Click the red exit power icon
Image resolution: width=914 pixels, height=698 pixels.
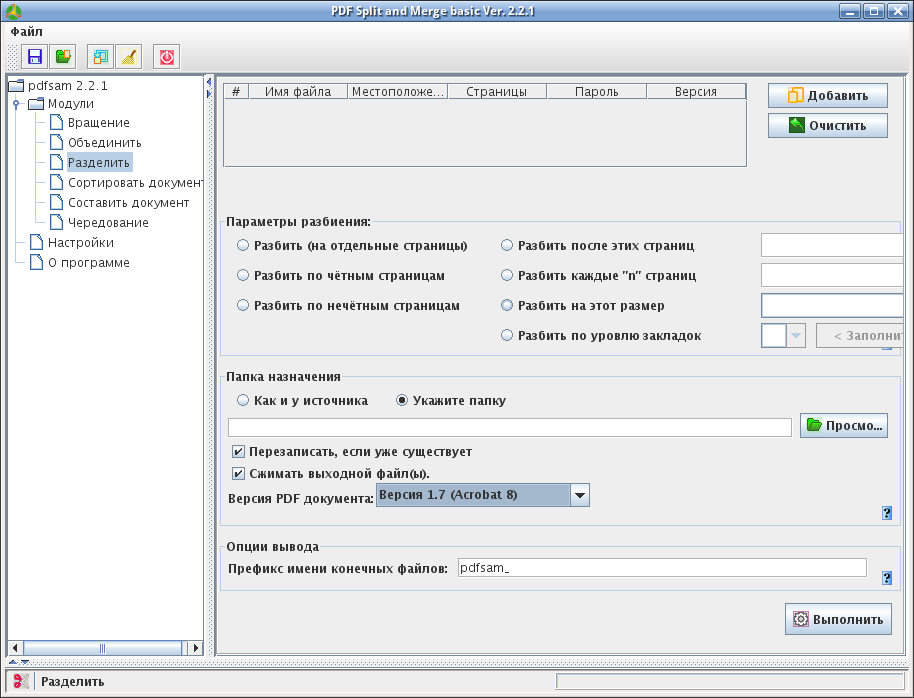coord(167,57)
